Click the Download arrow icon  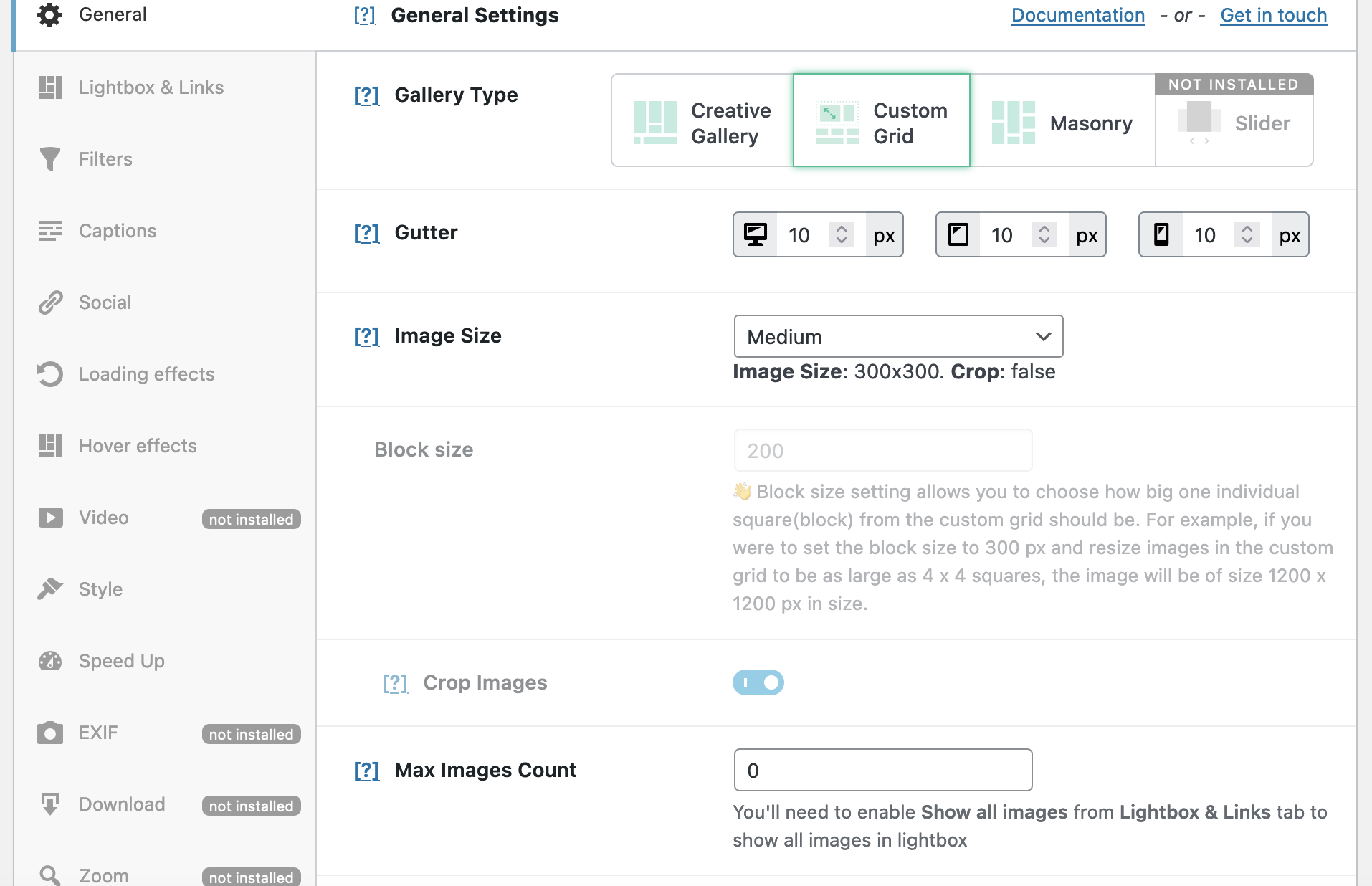[50, 804]
